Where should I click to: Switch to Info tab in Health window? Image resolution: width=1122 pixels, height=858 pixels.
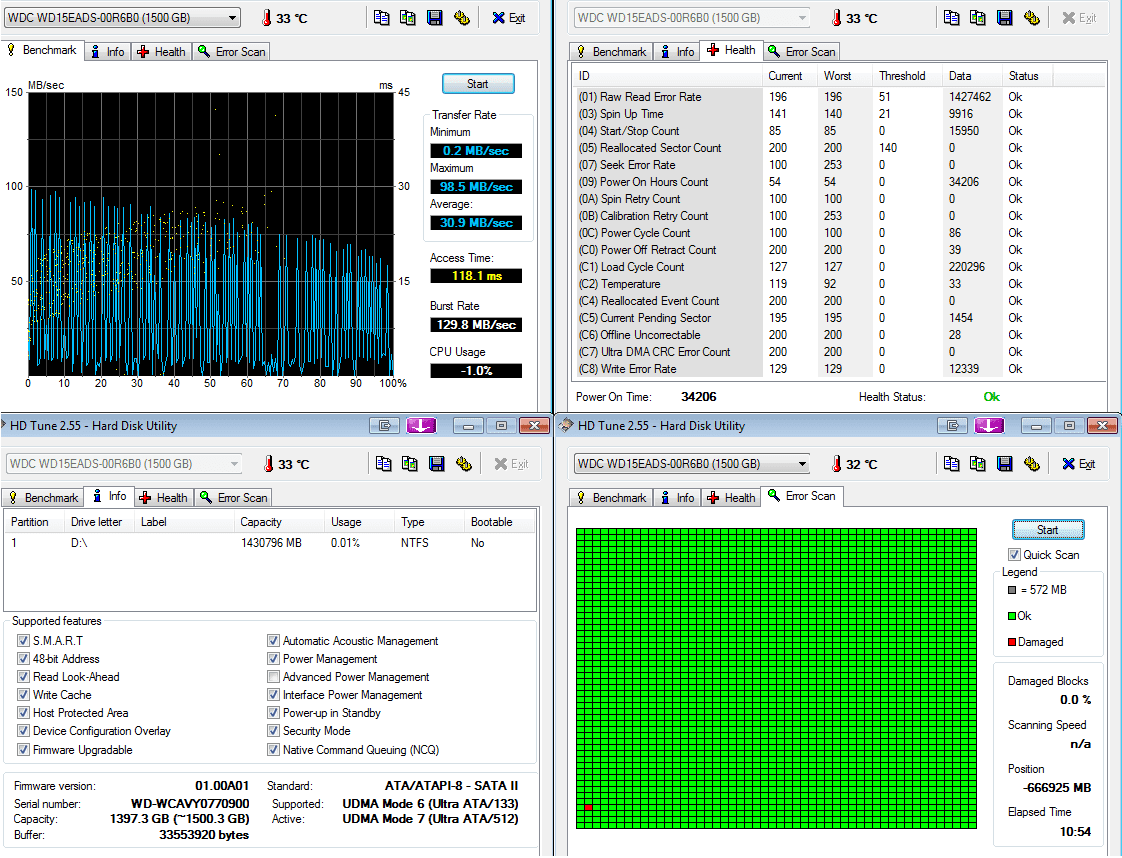tap(677, 52)
